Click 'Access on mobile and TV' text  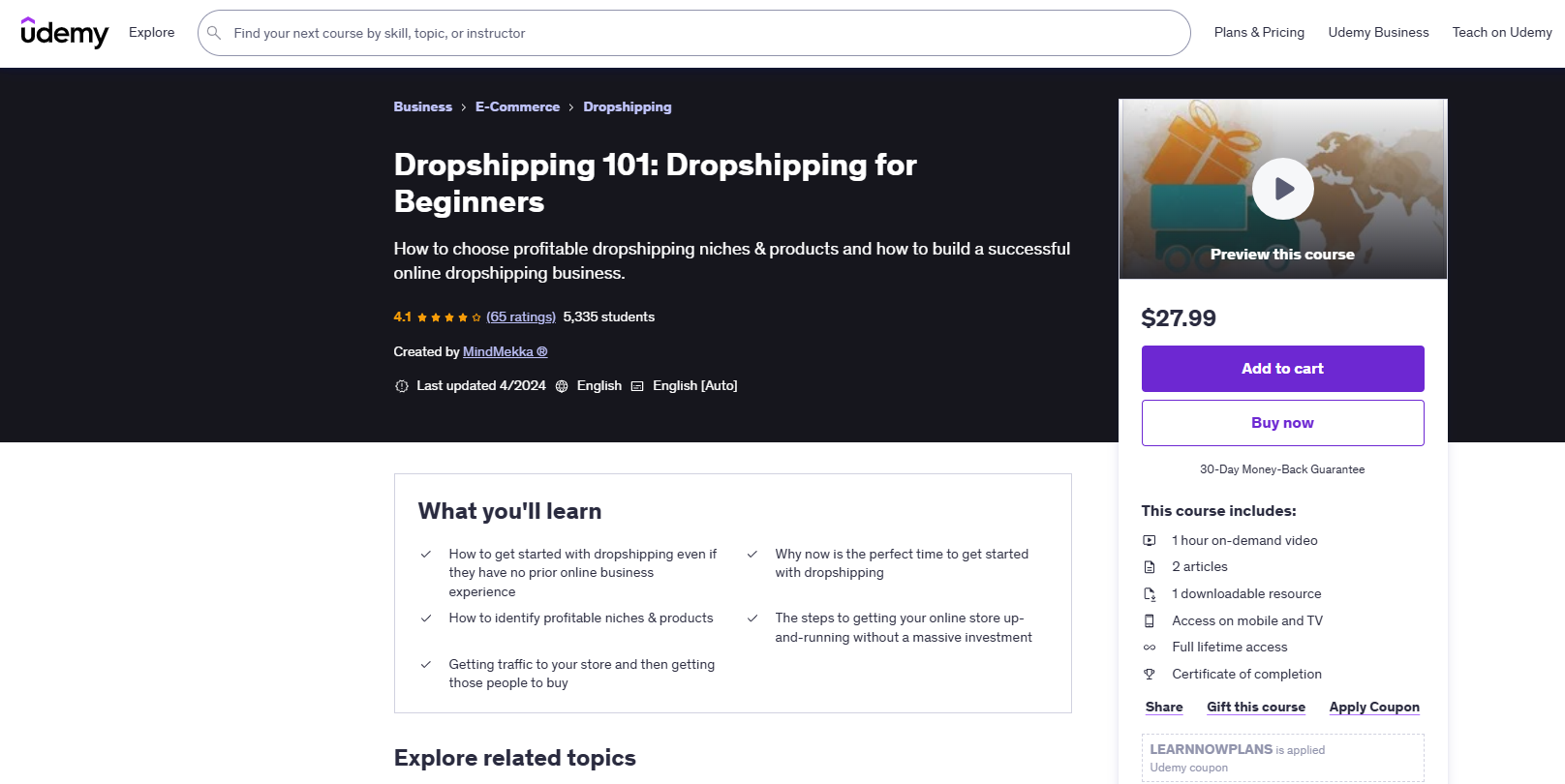click(1247, 621)
